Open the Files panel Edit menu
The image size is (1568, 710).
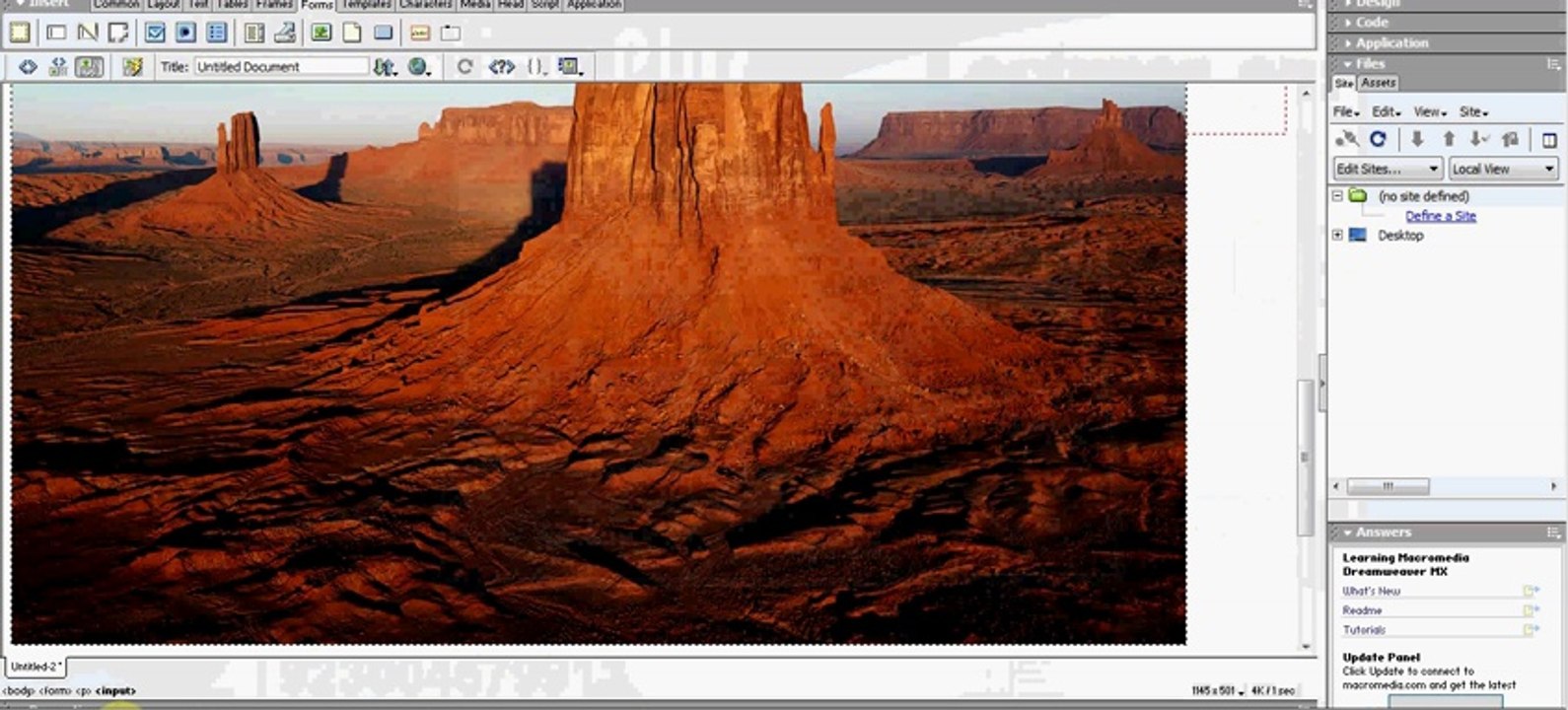tap(1386, 112)
